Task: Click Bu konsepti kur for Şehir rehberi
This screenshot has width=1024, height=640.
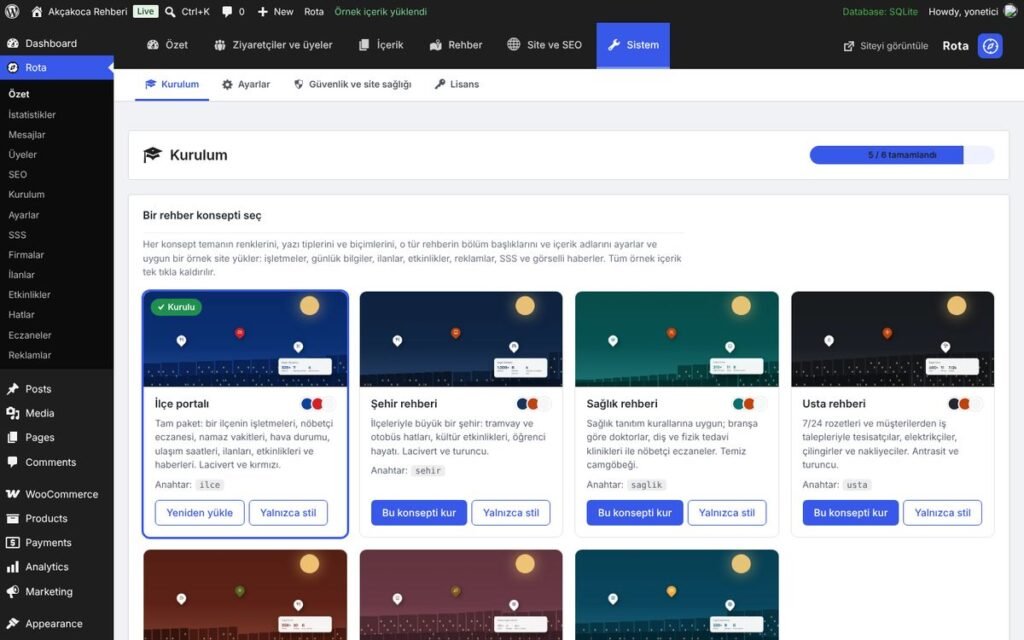Action: tap(419, 513)
